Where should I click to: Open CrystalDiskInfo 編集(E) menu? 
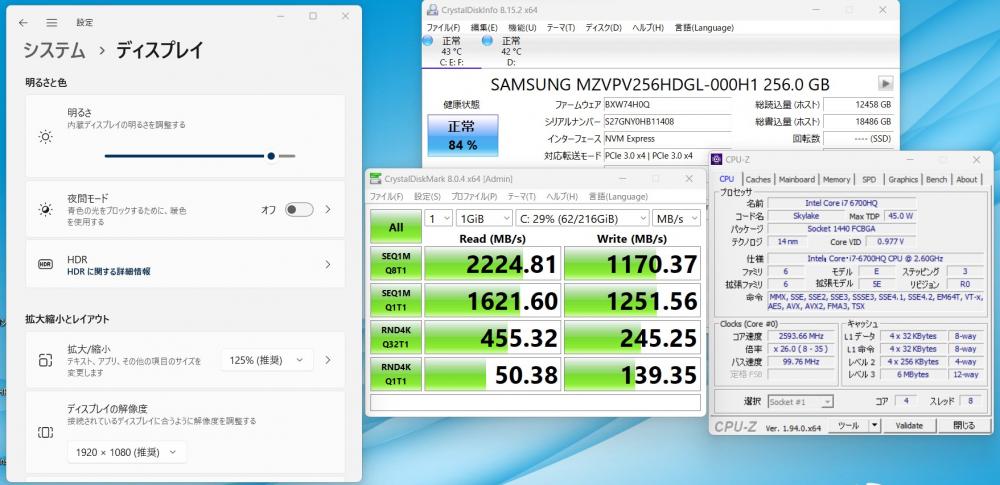(484, 27)
